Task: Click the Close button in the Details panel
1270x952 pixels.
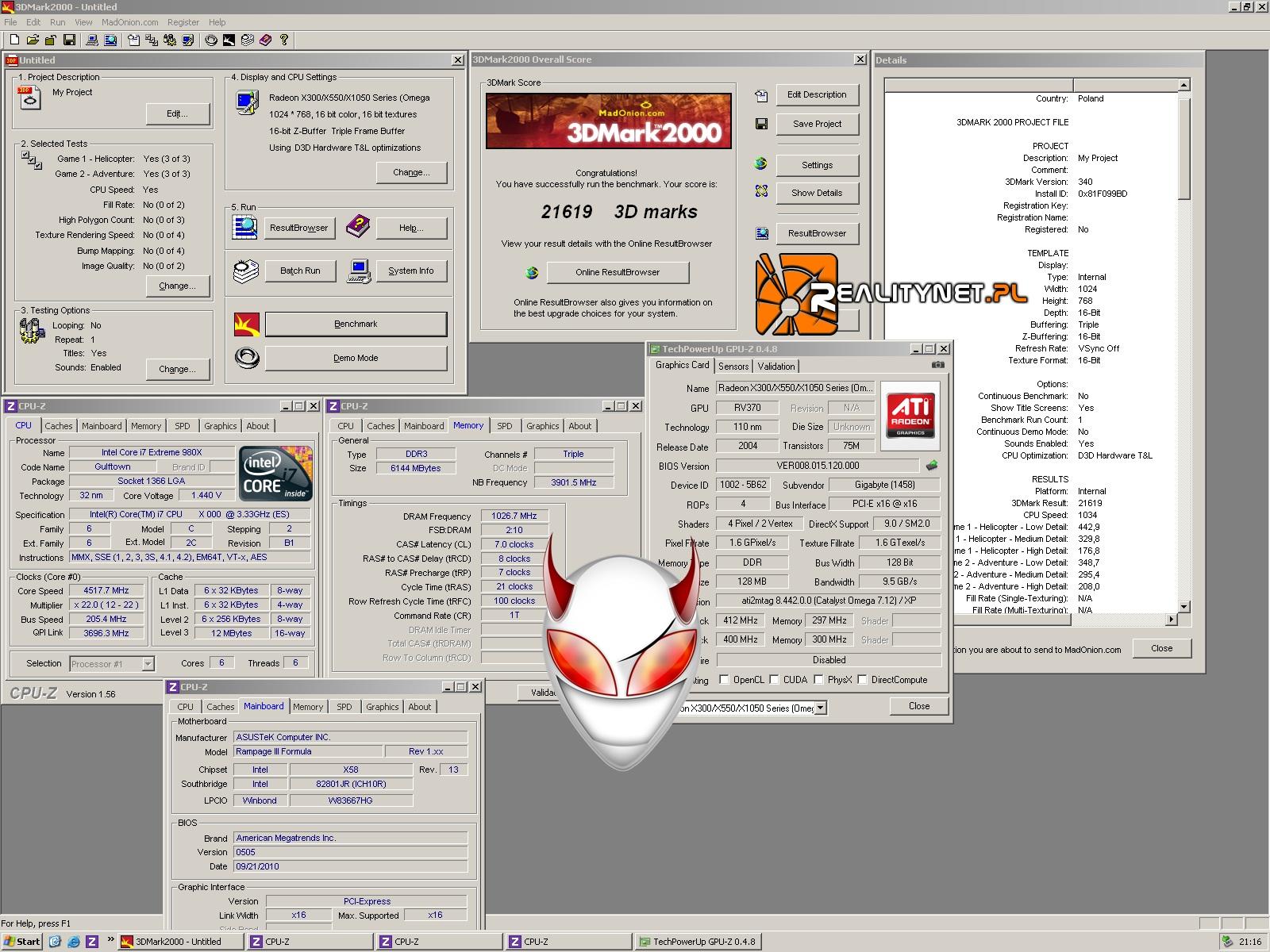Action: coord(1162,648)
